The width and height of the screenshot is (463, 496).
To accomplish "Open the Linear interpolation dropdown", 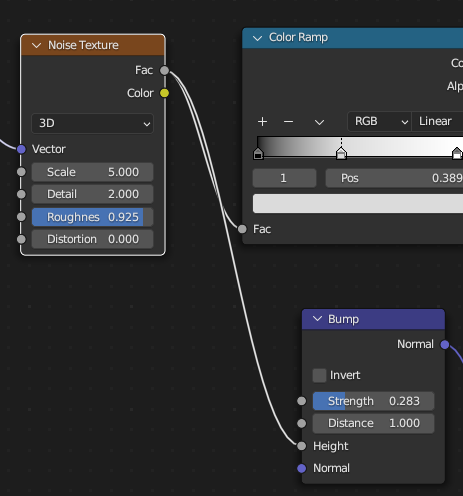I will (437, 121).
